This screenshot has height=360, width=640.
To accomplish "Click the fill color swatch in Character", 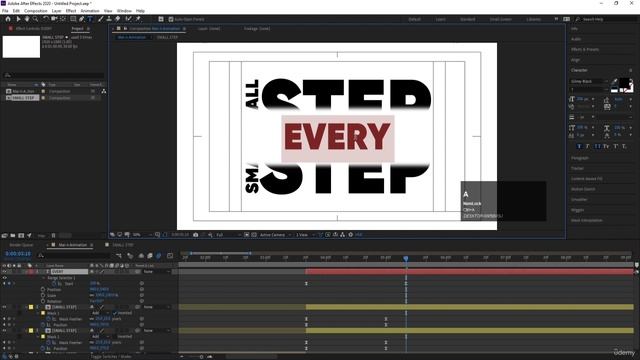I will [624, 83].
